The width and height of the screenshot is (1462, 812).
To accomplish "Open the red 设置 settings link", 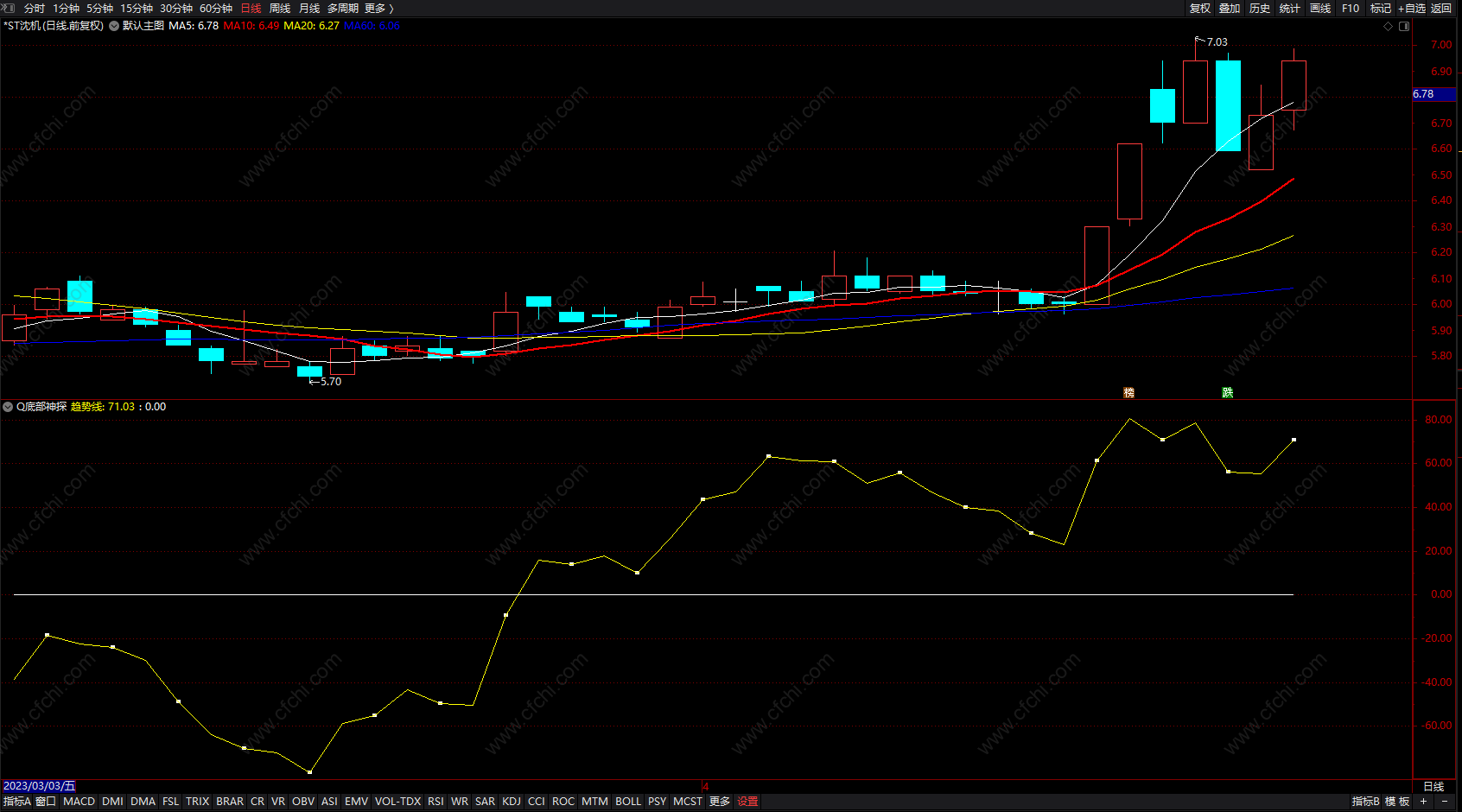I will point(747,802).
